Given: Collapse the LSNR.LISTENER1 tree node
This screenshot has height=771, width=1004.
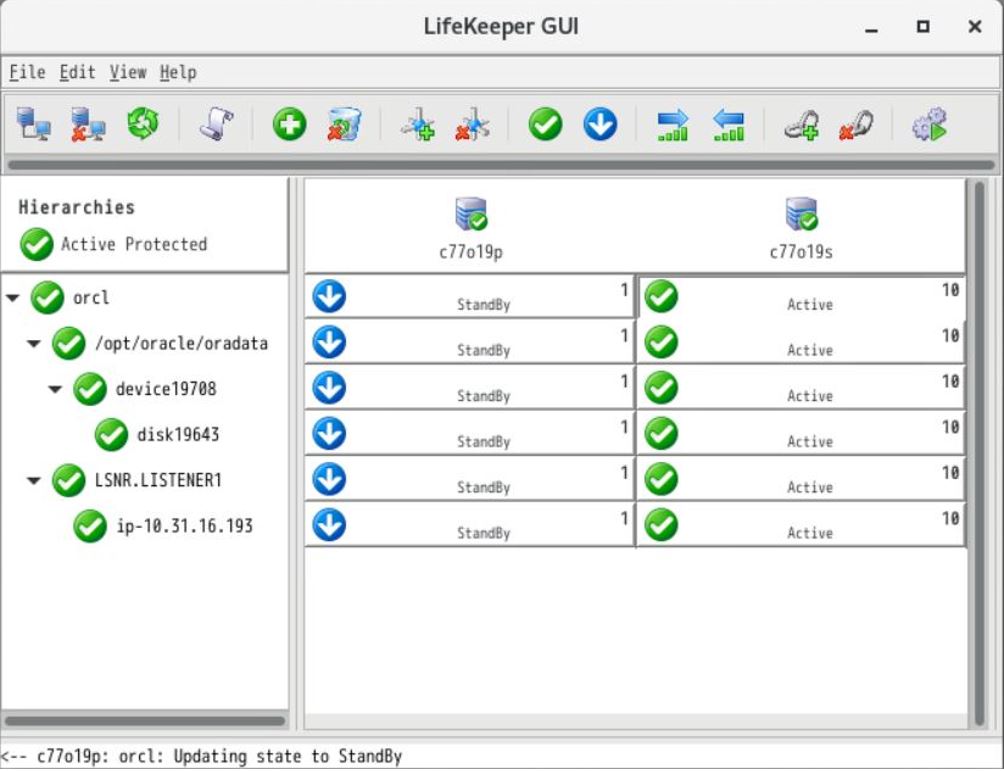Looking at the screenshot, I should 34,481.
